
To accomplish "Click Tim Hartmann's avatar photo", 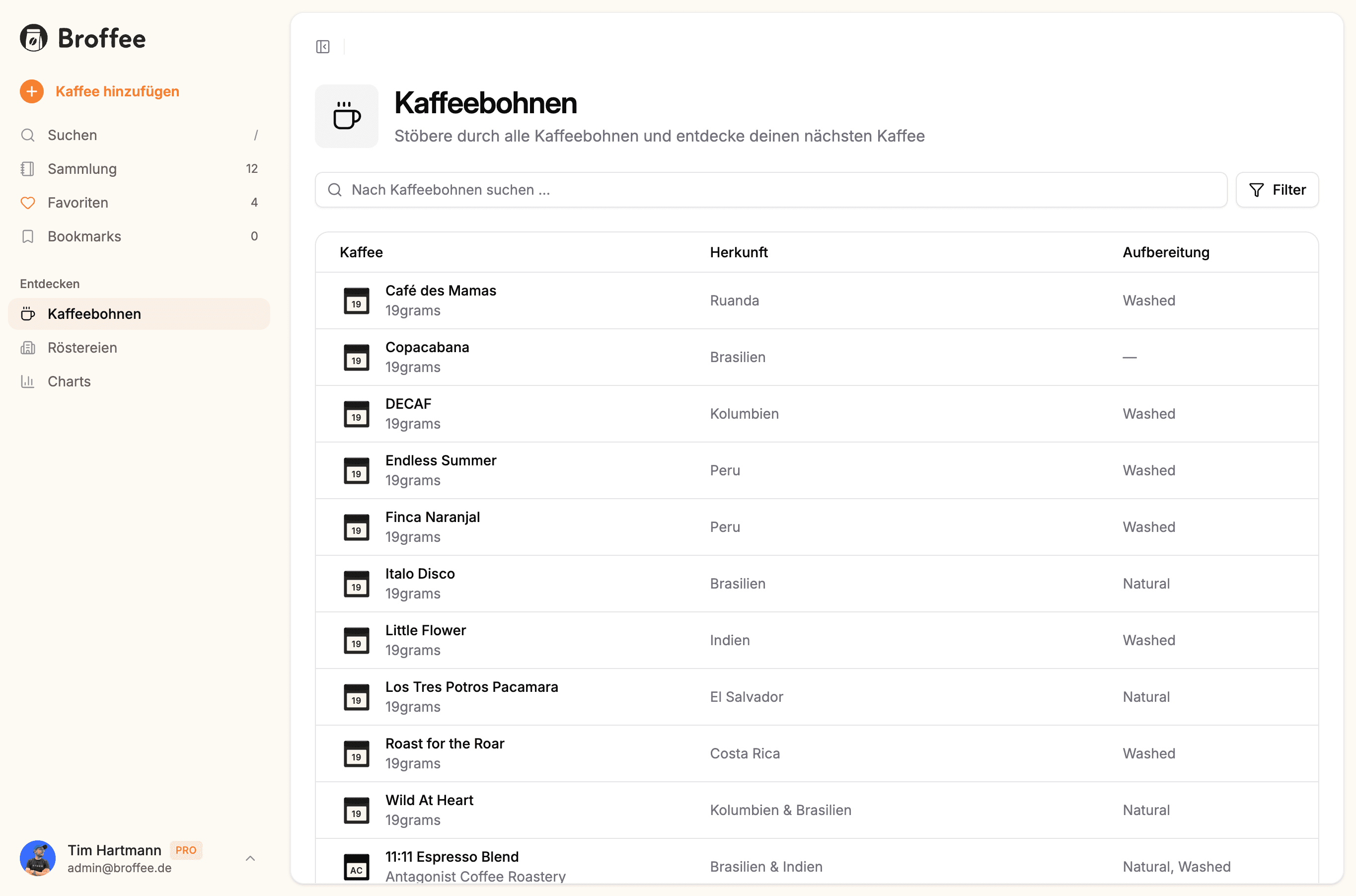I will pyautogui.click(x=38, y=858).
